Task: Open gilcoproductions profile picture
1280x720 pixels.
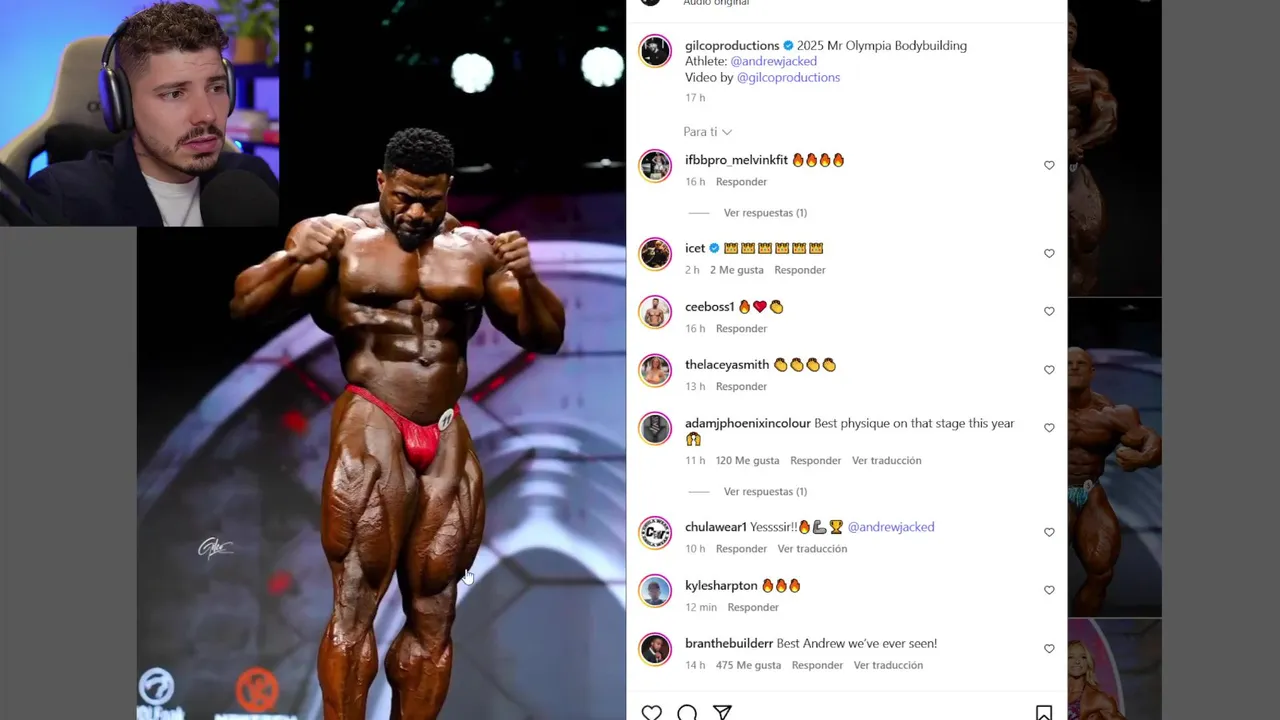Action: [655, 51]
